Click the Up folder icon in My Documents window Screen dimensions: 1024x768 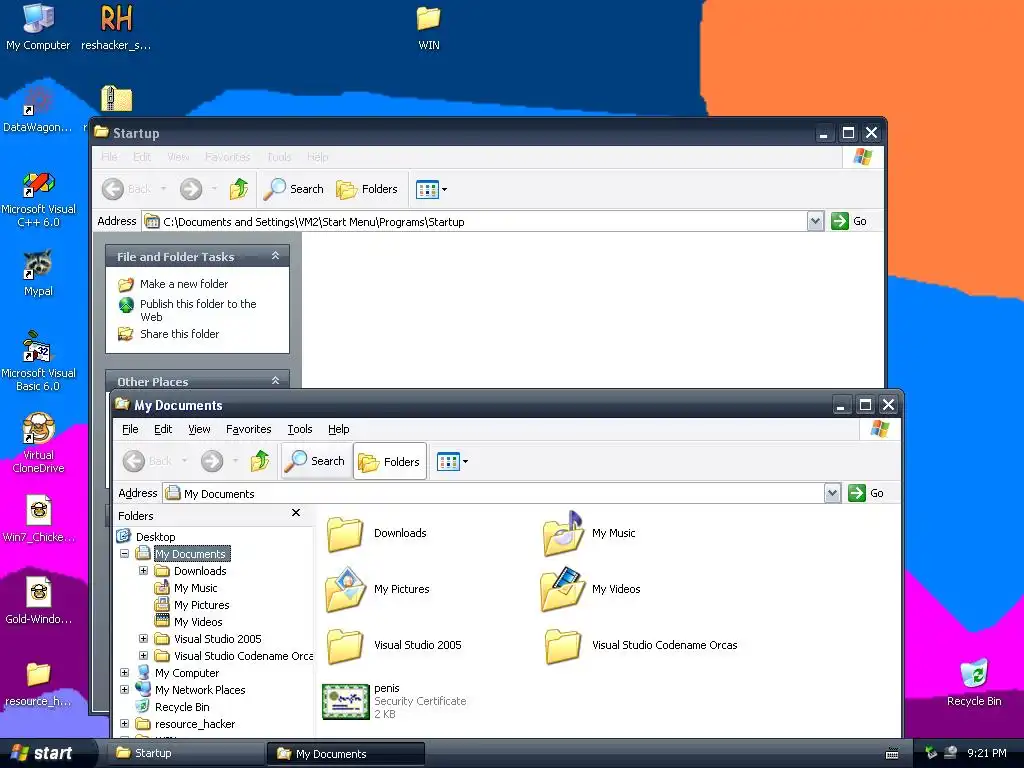click(x=260, y=461)
